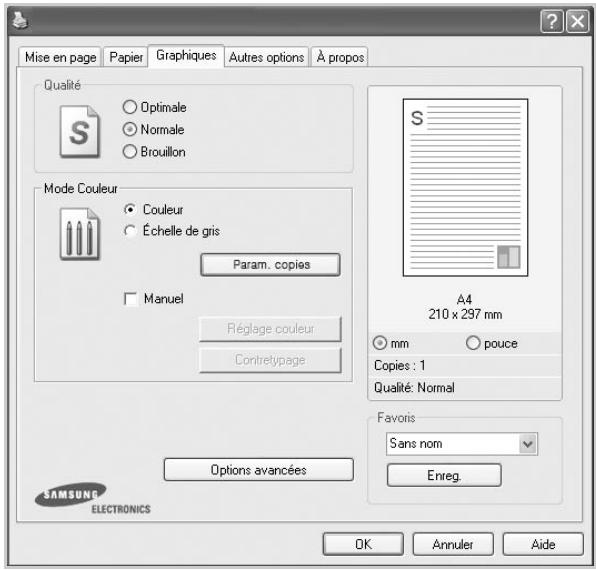Screen dimensions: 596x570
Task: Click the Enreg. button
Action: coord(444,475)
